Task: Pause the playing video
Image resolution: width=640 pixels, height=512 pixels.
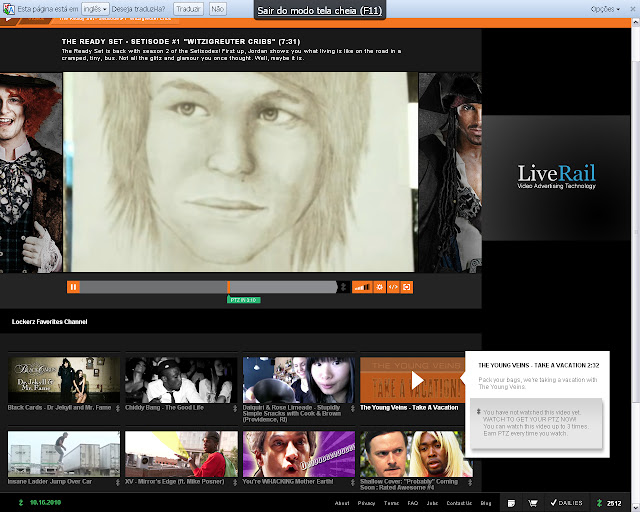Action: tap(73, 287)
